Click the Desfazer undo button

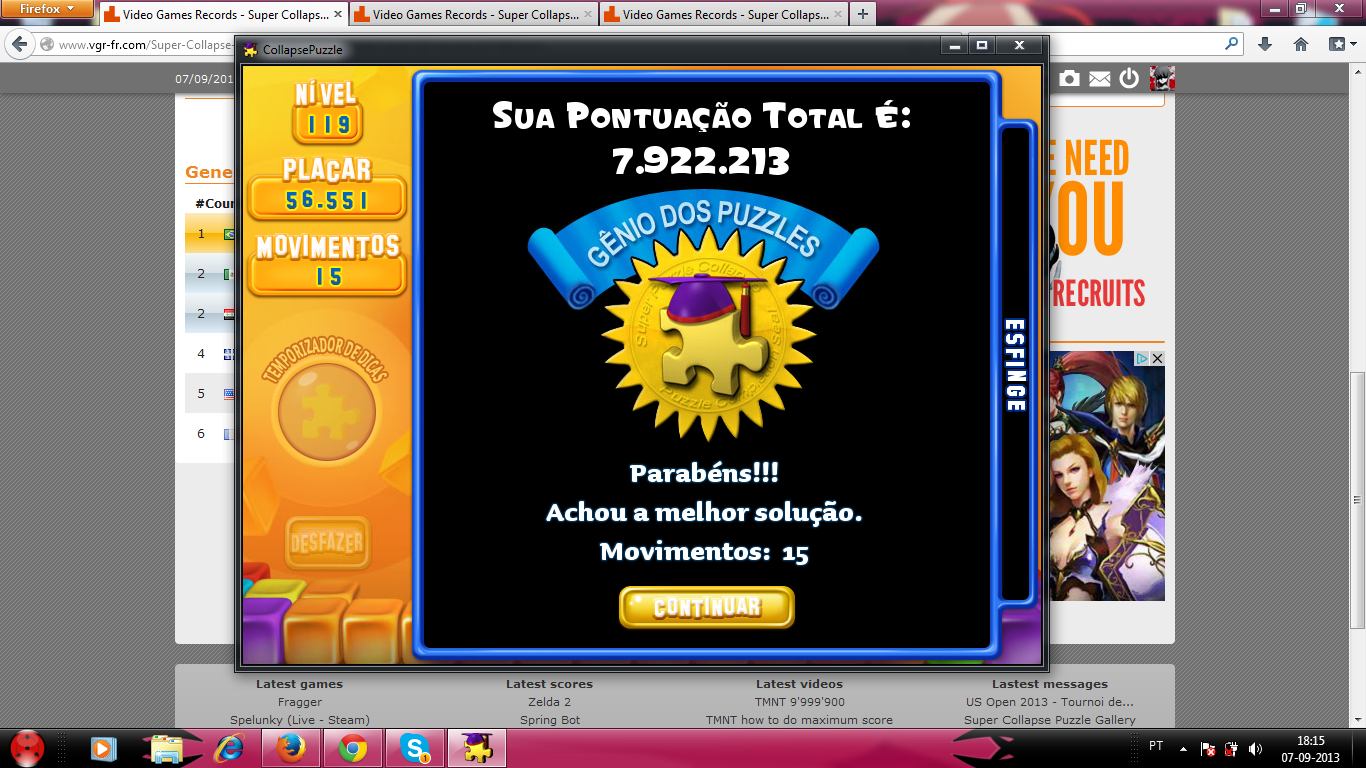click(327, 544)
